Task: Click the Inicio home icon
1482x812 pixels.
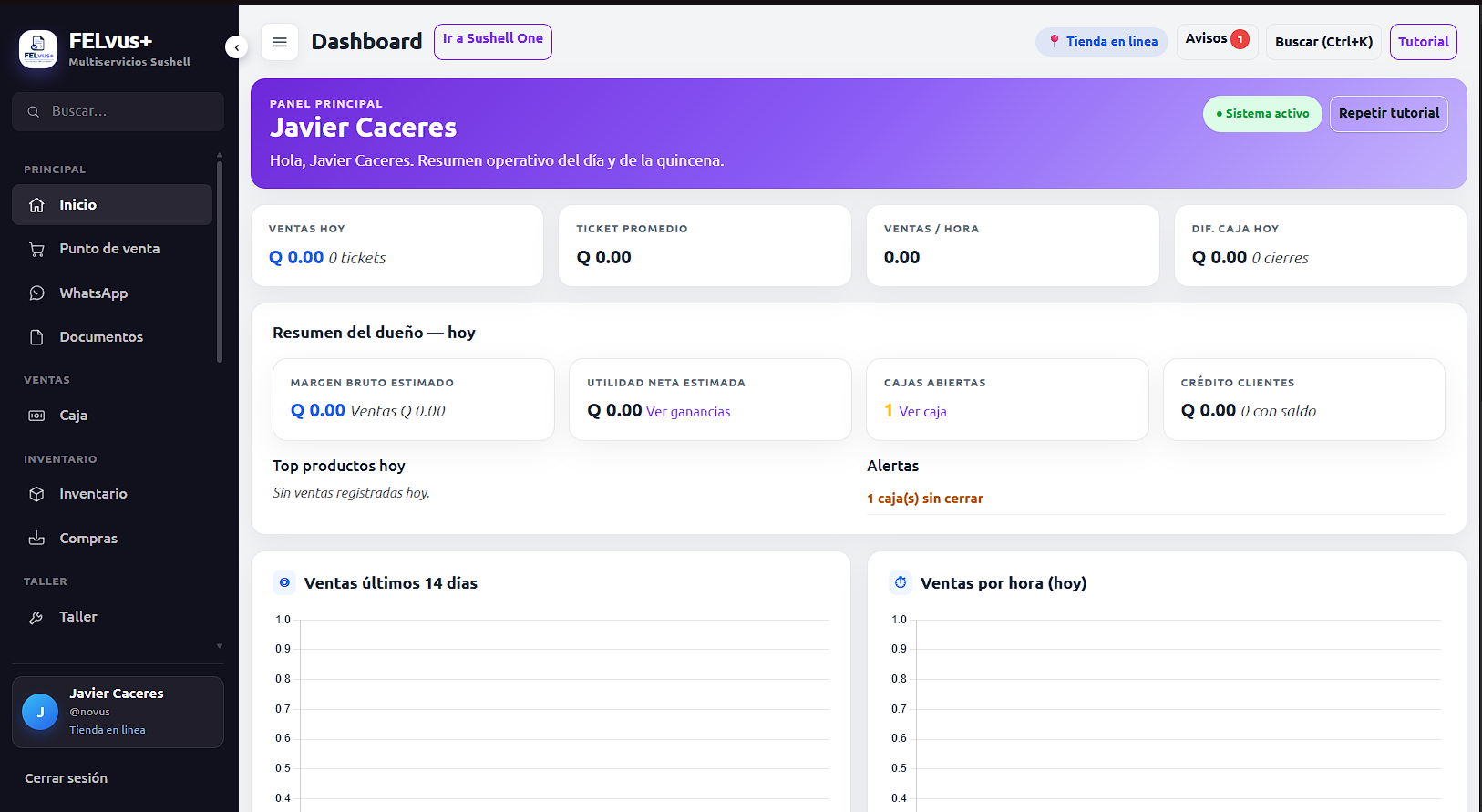Action: coord(36,205)
